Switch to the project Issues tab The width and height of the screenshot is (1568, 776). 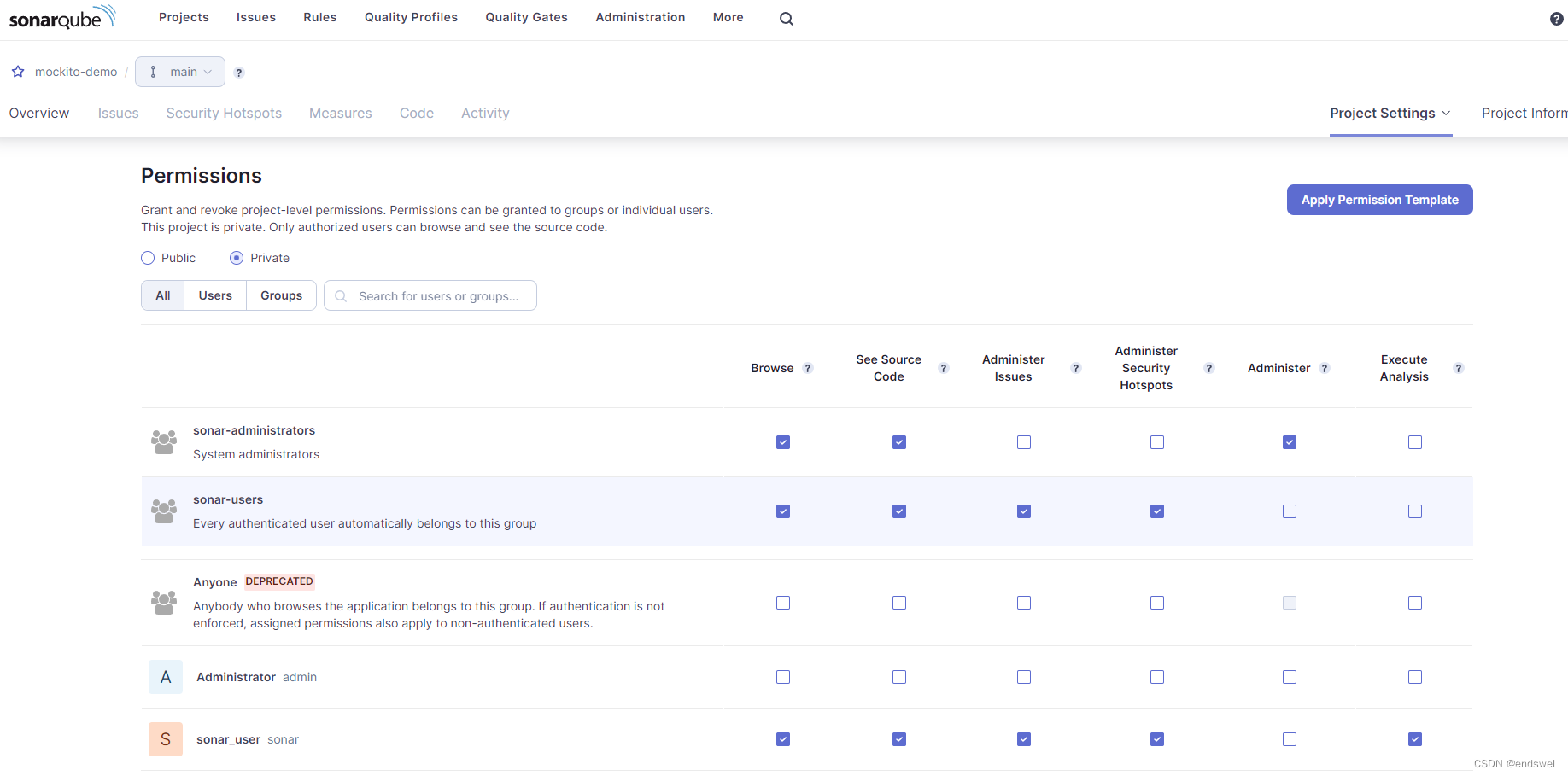[118, 113]
